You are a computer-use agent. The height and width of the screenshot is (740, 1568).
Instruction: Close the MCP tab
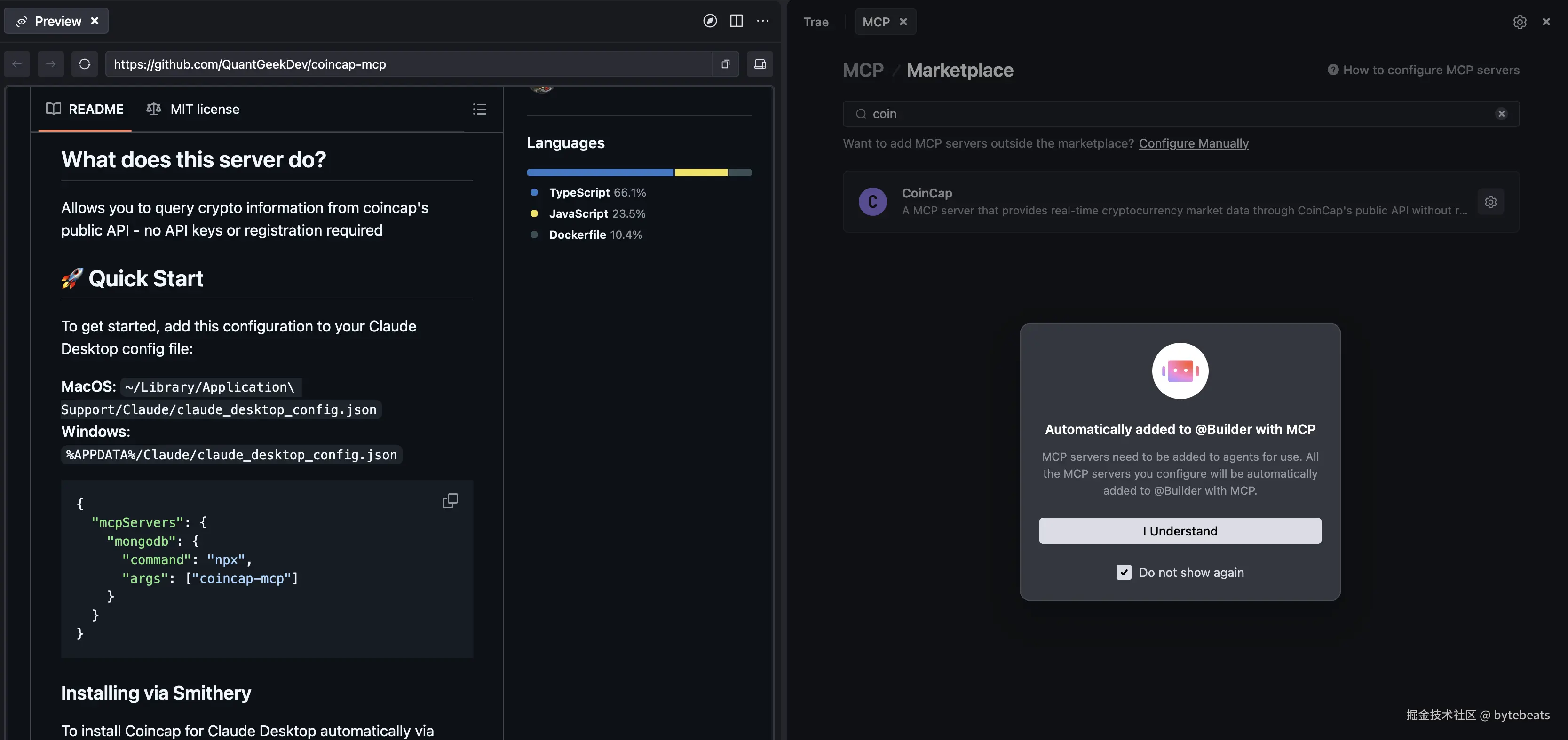pyautogui.click(x=903, y=22)
